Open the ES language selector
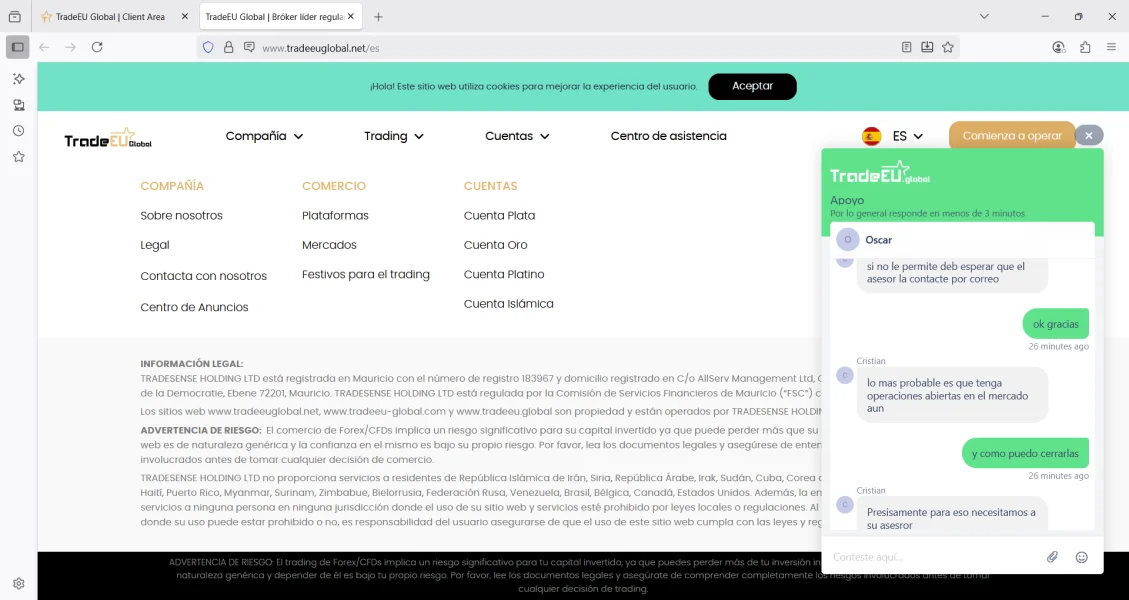The width and height of the screenshot is (1129, 600). tap(893, 136)
